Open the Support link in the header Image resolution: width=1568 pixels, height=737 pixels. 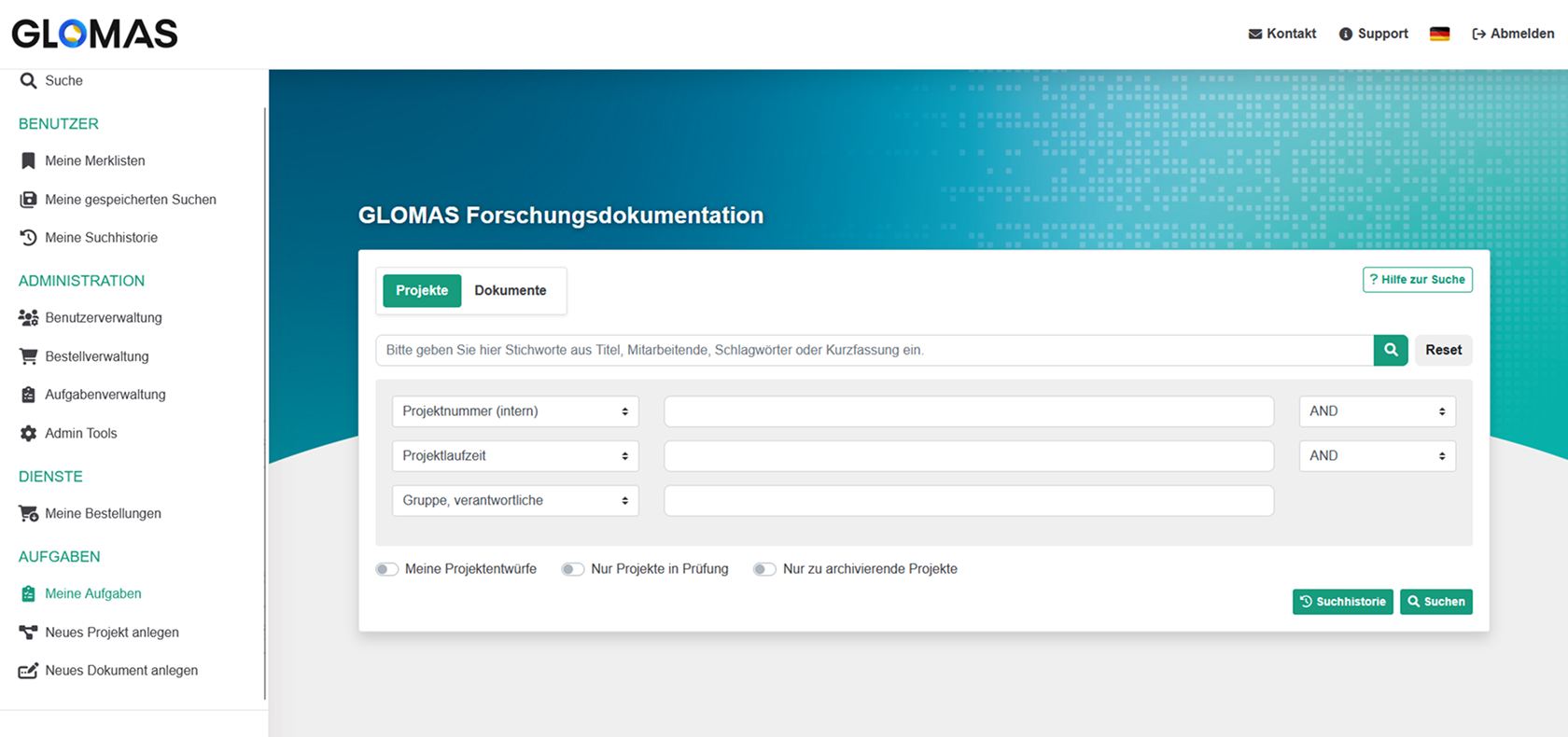[x=1374, y=35]
